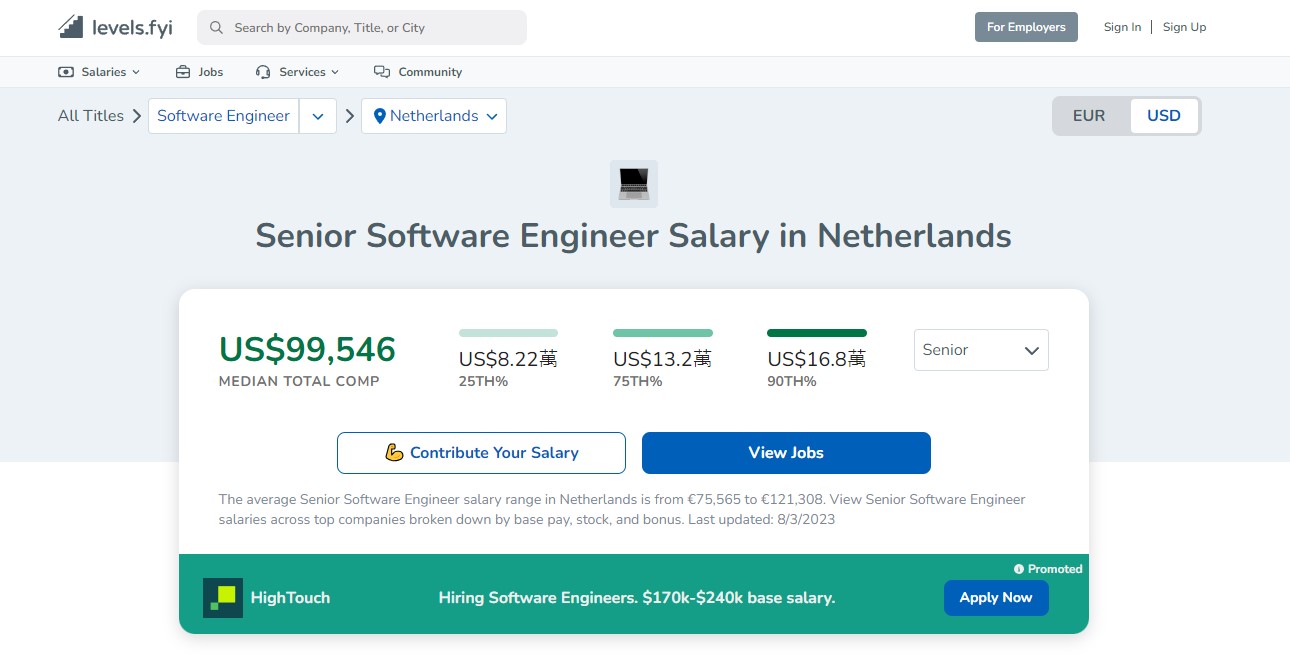Click the Contribute Your Salary button
The width and height of the screenshot is (1290, 661).
click(x=481, y=453)
